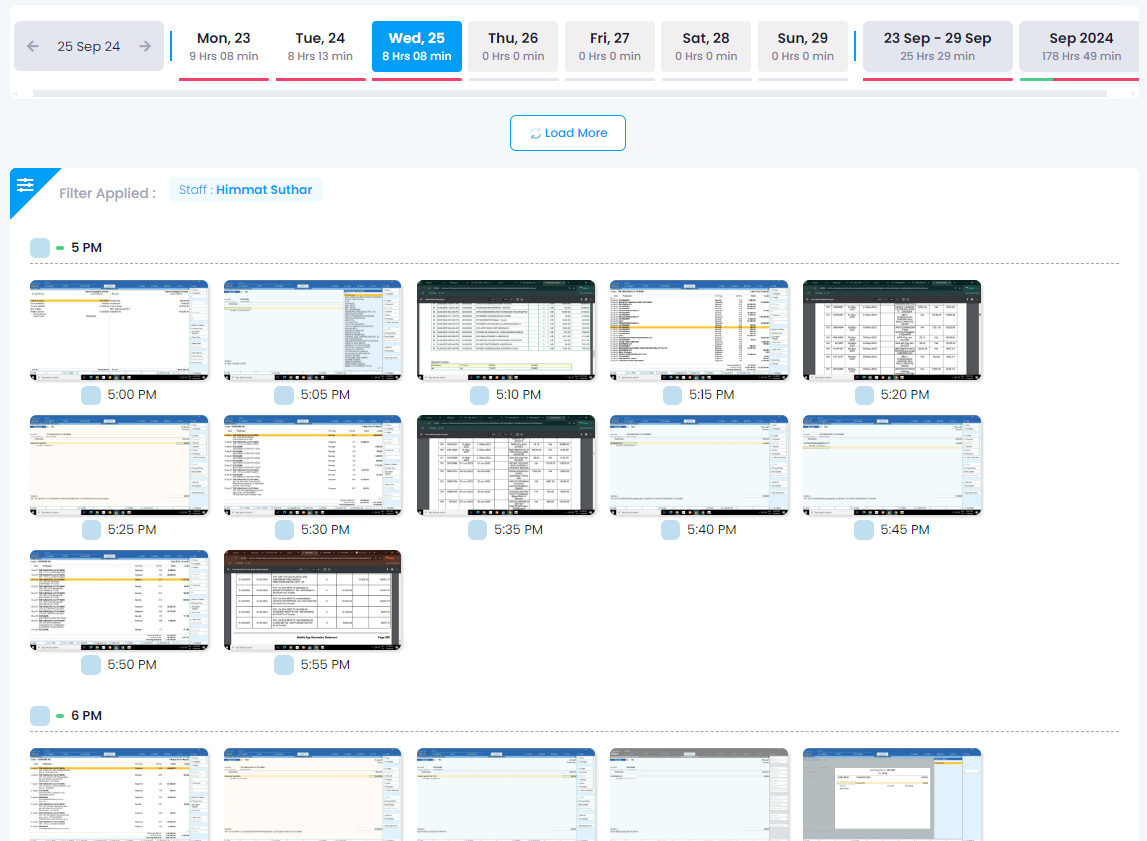The width and height of the screenshot is (1147, 841).
Task: Switch to the Thu, 26 tab
Action: (513, 46)
